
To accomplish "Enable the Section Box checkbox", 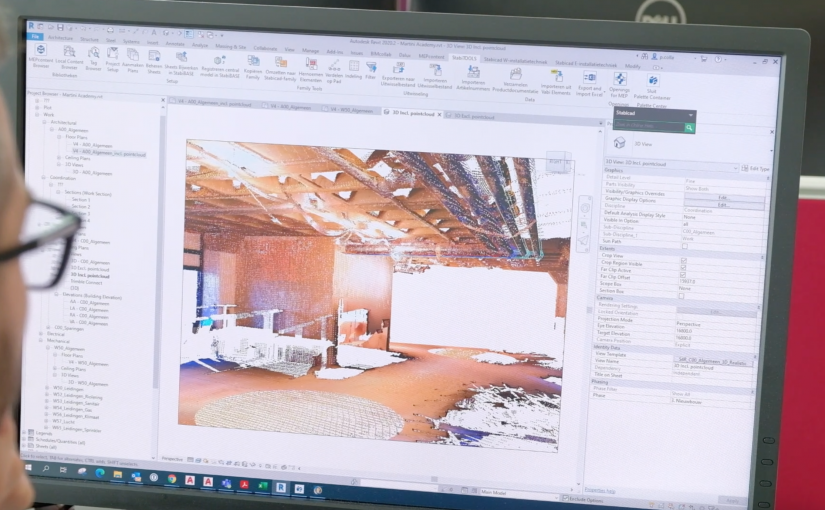I will [681, 296].
